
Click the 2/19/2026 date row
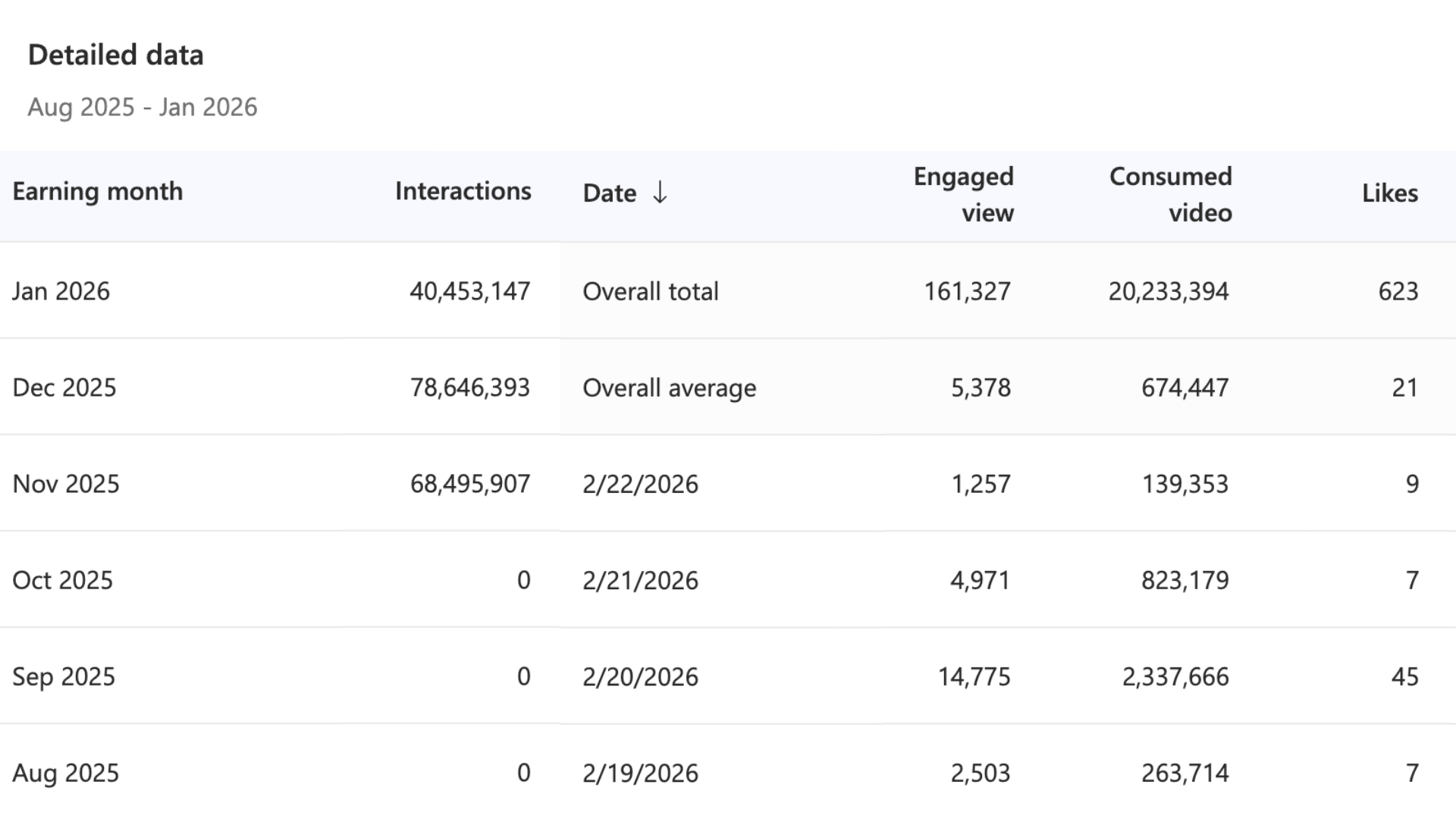pyautogui.click(x=640, y=773)
